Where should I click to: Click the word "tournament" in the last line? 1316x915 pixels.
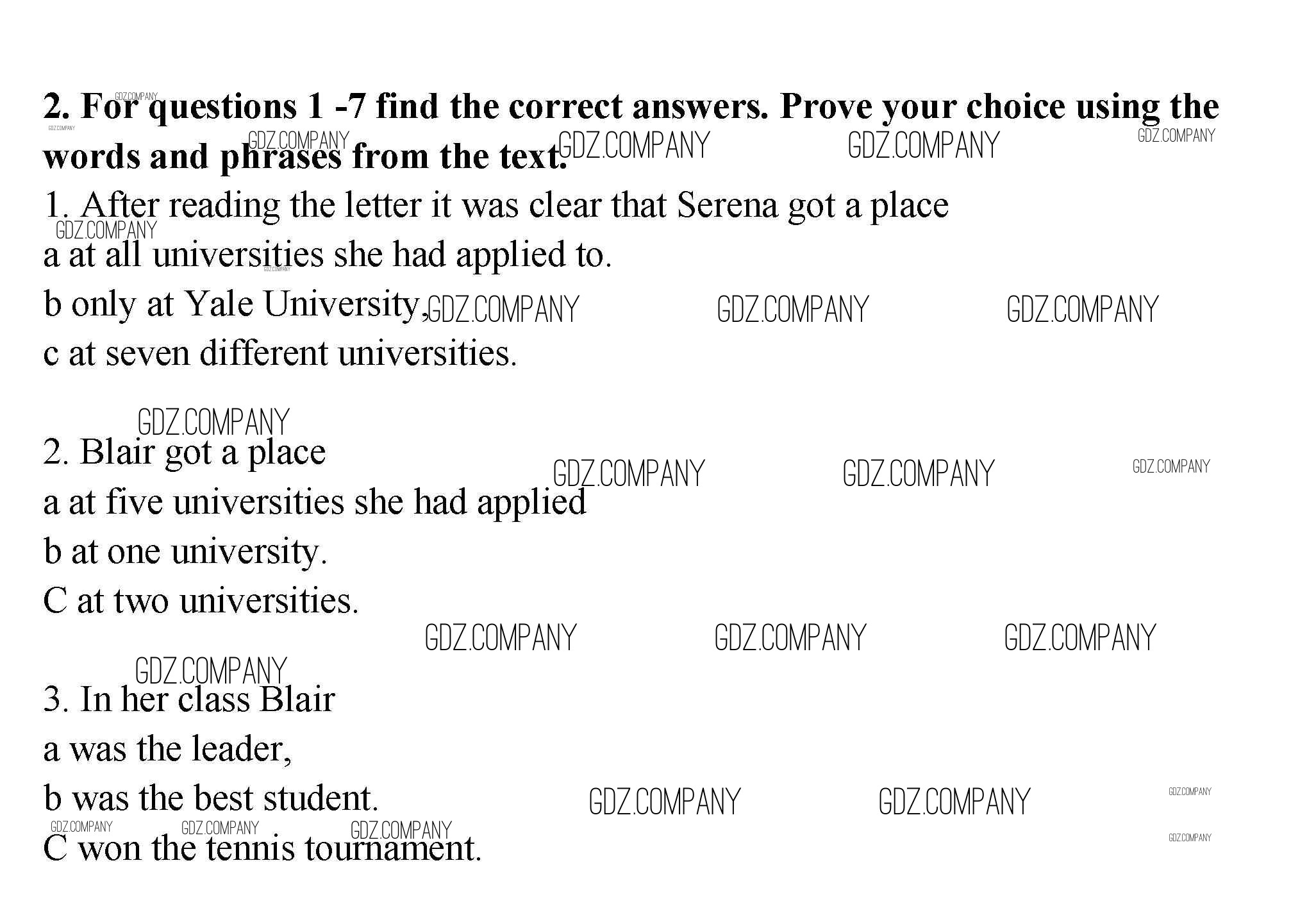click(x=391, y=848)
